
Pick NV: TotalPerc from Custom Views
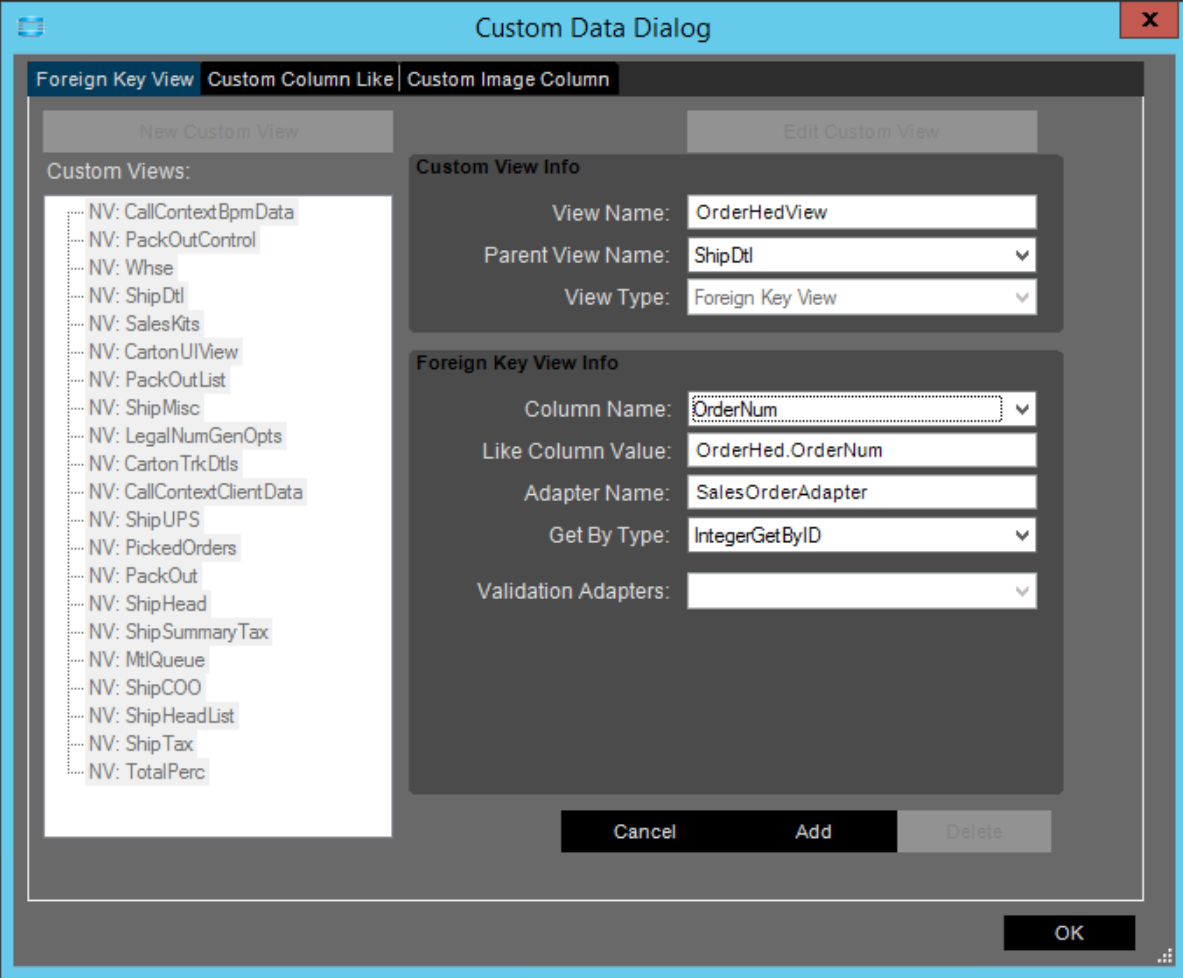coord(147,772)
